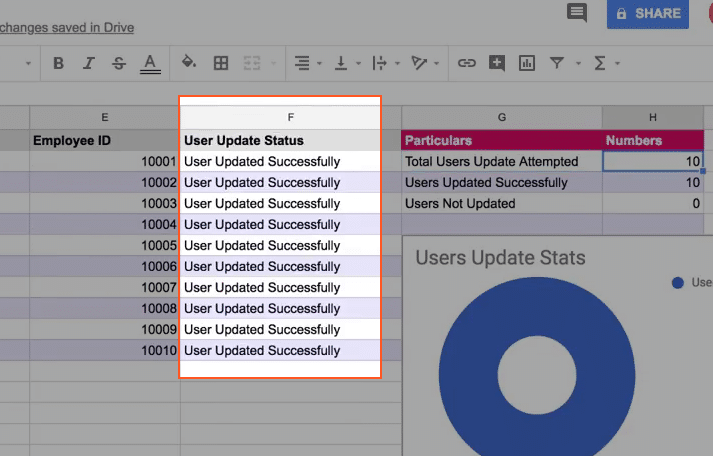
Task: Open dropdown arrow left of Bold
Action: click(x=28, y=63)
